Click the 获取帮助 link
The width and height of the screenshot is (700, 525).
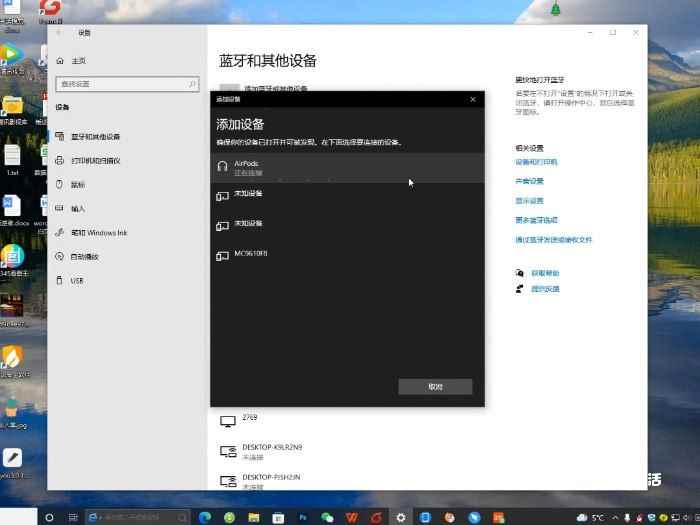click(x=545, y=273)
